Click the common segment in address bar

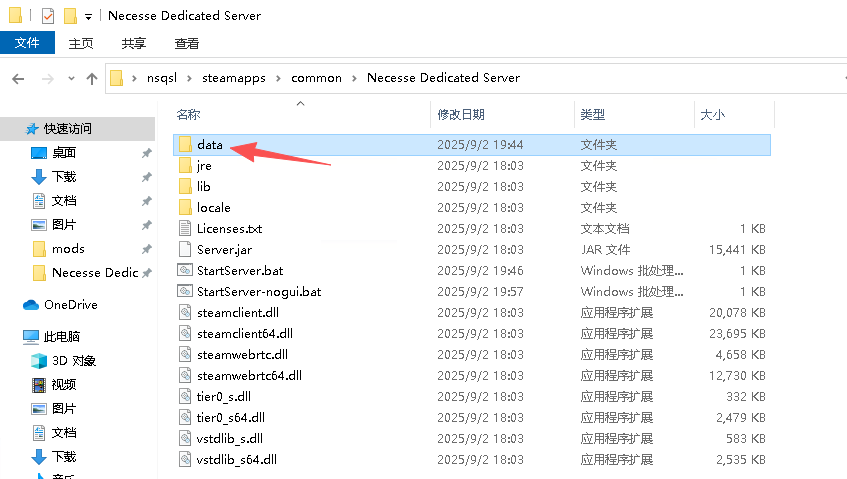pyautogui.click(x=316, y=78)
